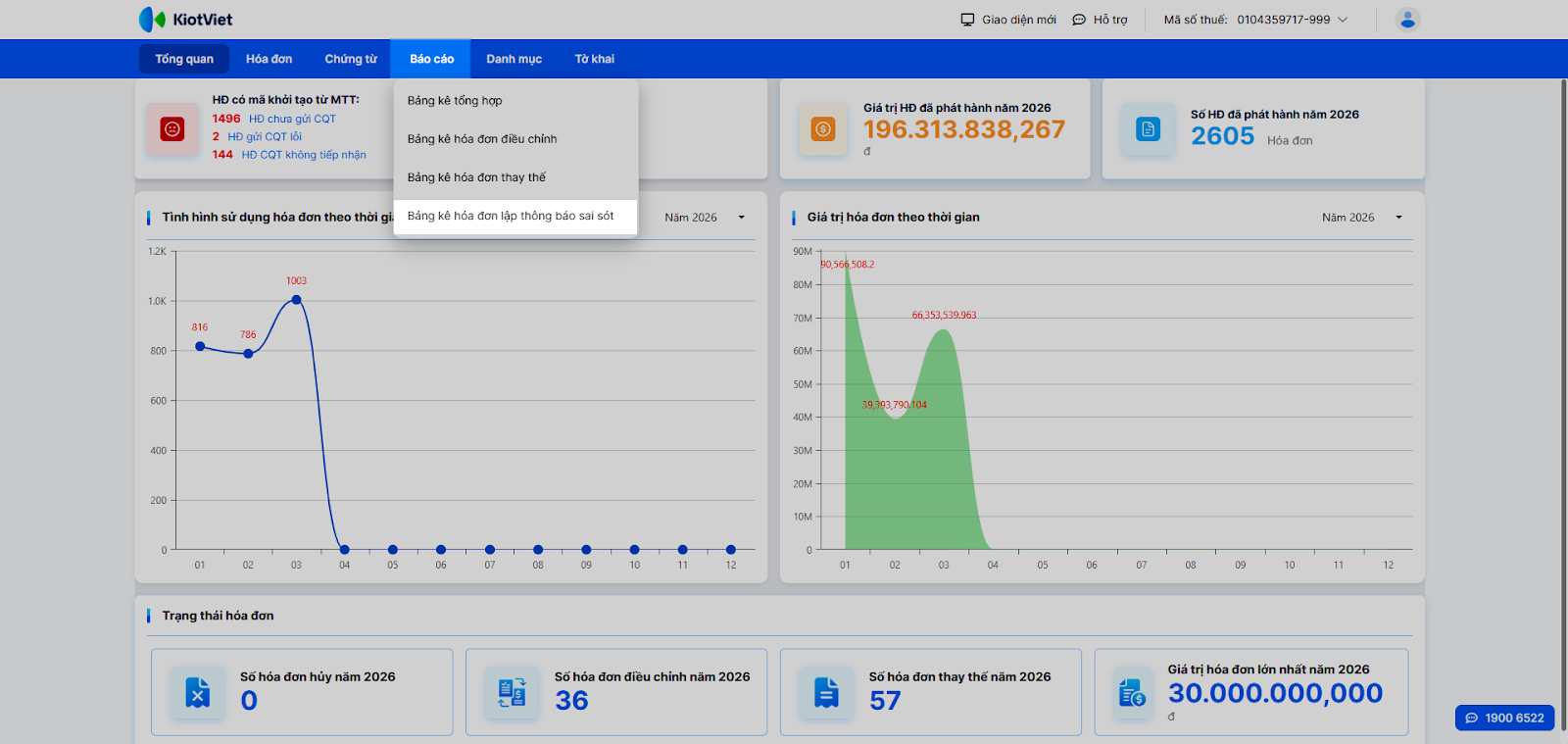Call support via 1900 6522 button
This screenshot has width=1568, height=744.
(1504, 718)
